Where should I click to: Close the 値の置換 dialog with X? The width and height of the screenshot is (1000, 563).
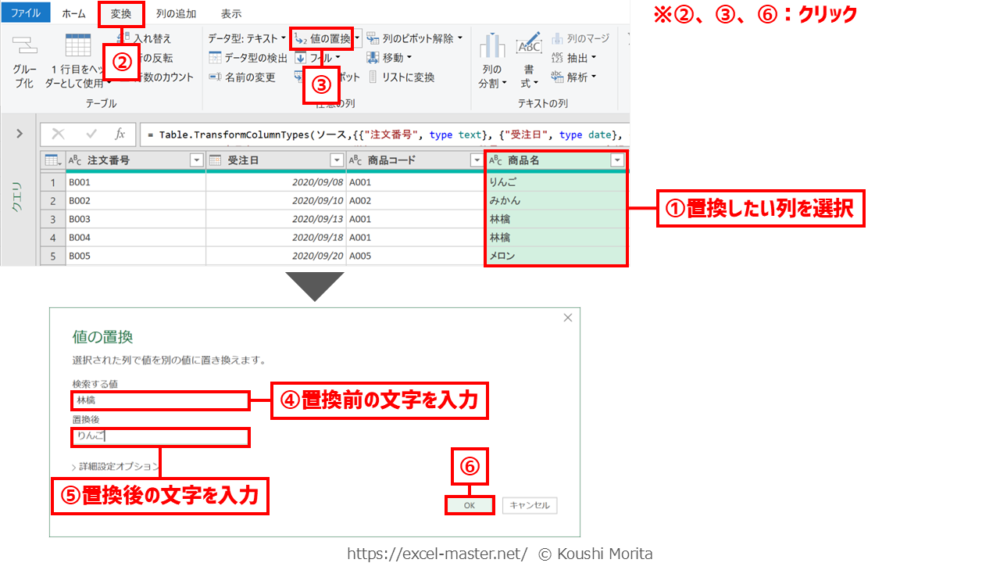pos(568,318)
